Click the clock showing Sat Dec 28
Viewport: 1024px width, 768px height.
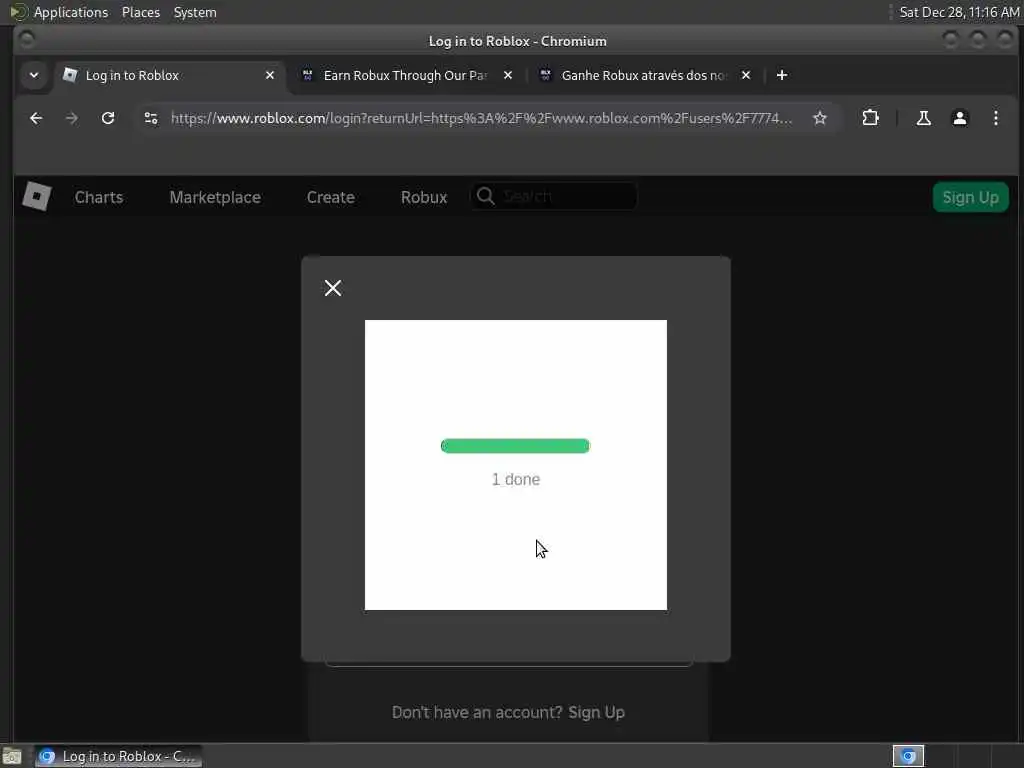pos(959,12)
